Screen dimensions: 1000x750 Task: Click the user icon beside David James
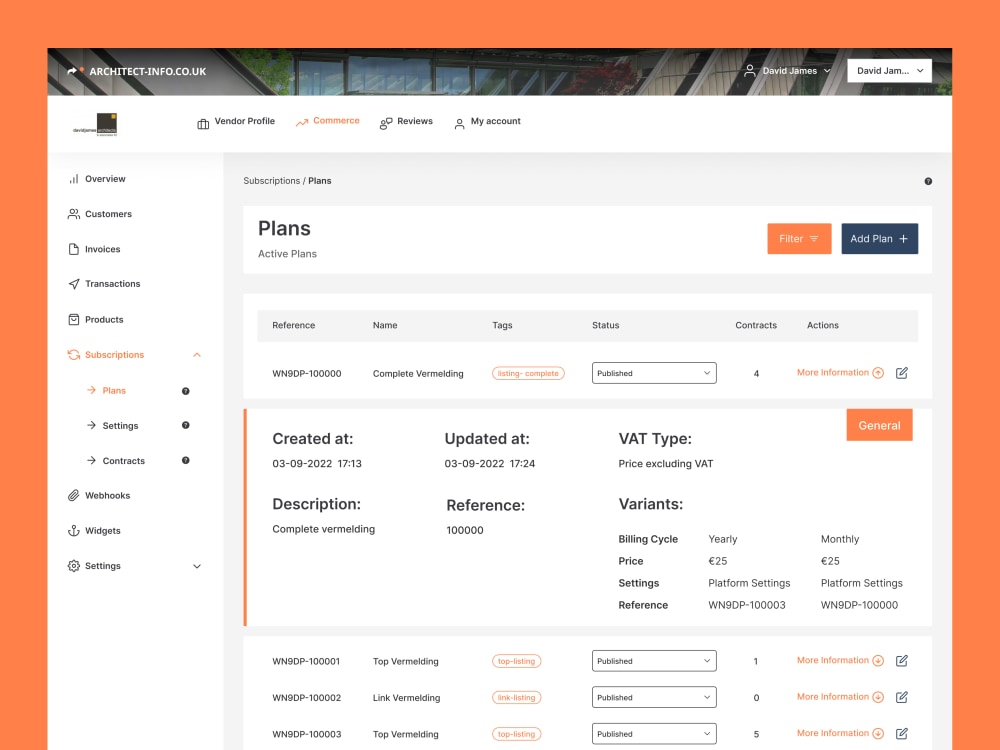point(750,71)
